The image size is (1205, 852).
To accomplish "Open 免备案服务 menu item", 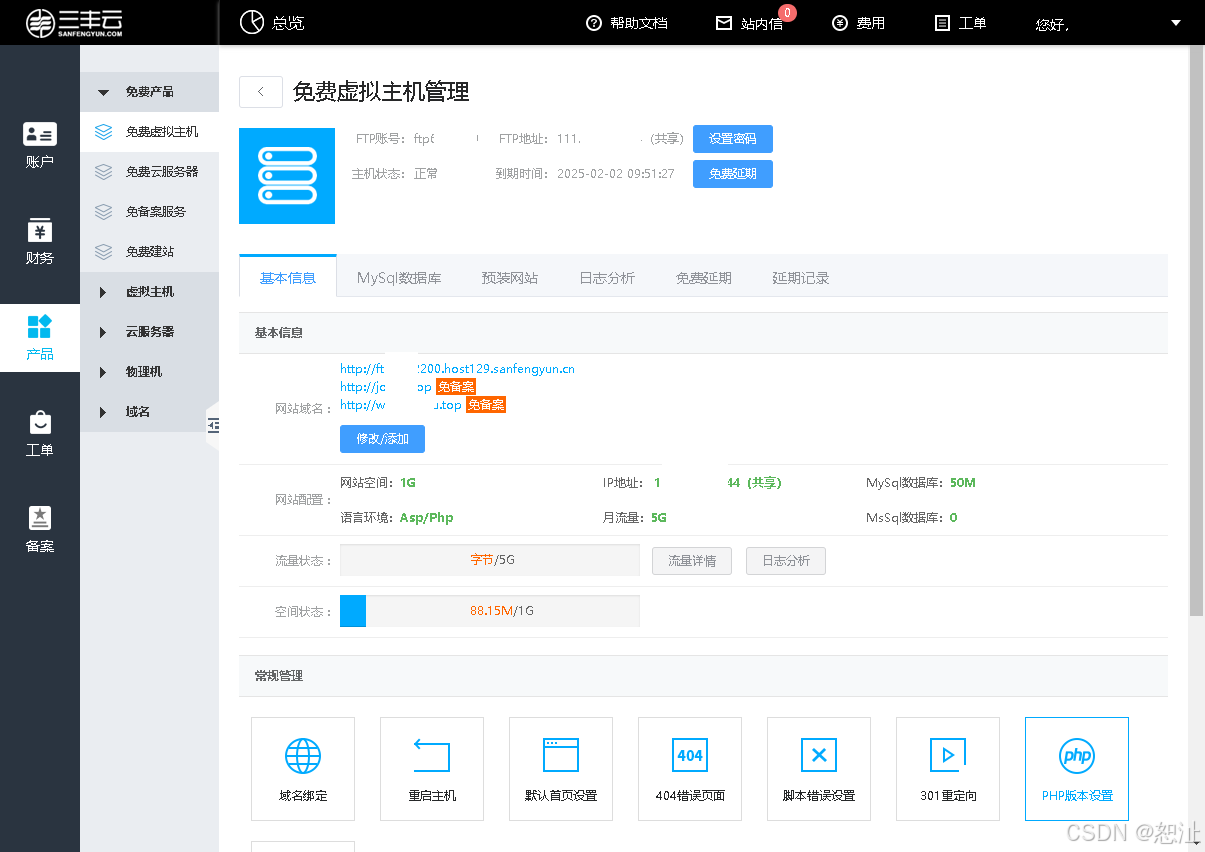I will (x=149, y=212).
